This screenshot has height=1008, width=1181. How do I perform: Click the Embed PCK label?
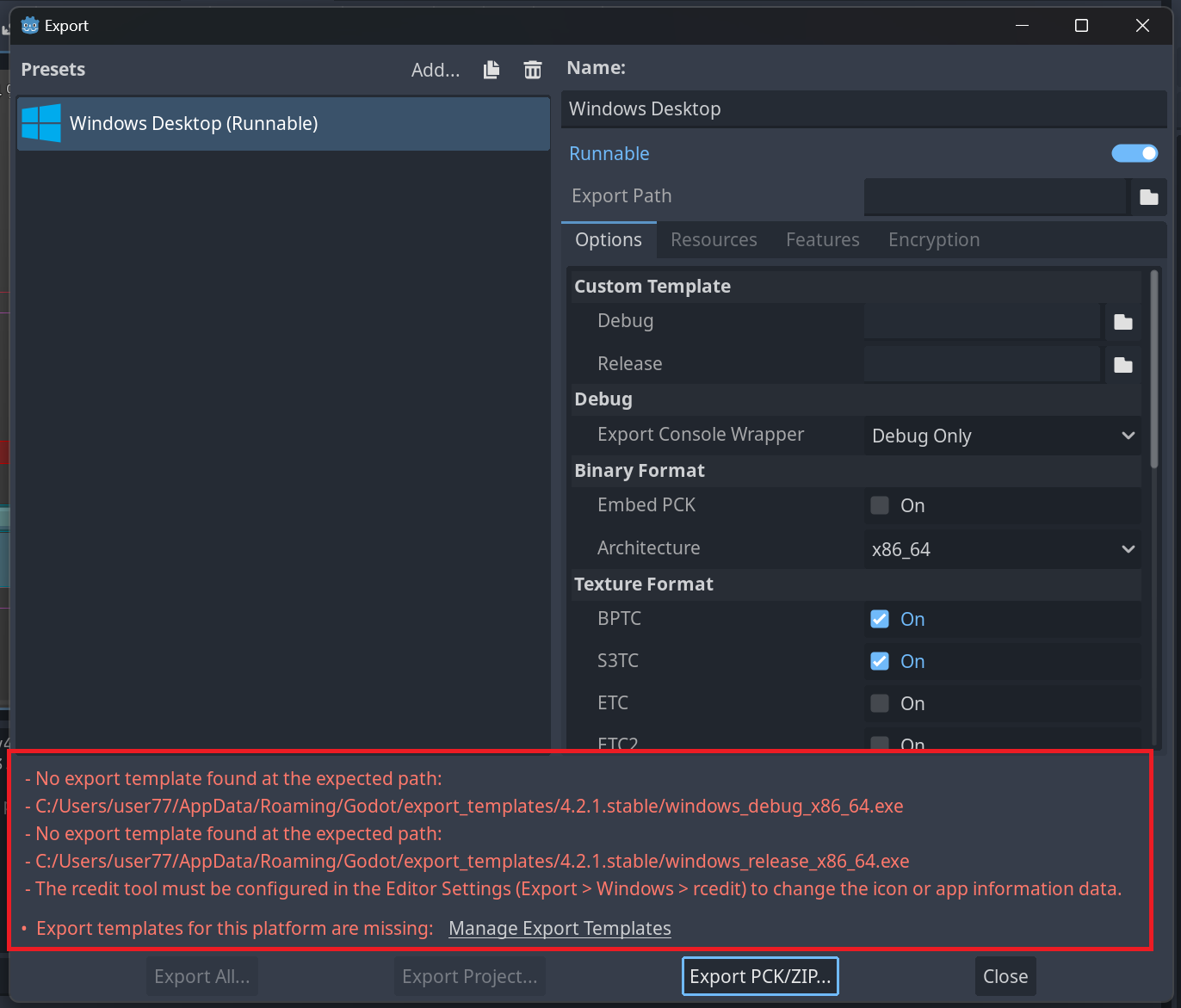646,505
